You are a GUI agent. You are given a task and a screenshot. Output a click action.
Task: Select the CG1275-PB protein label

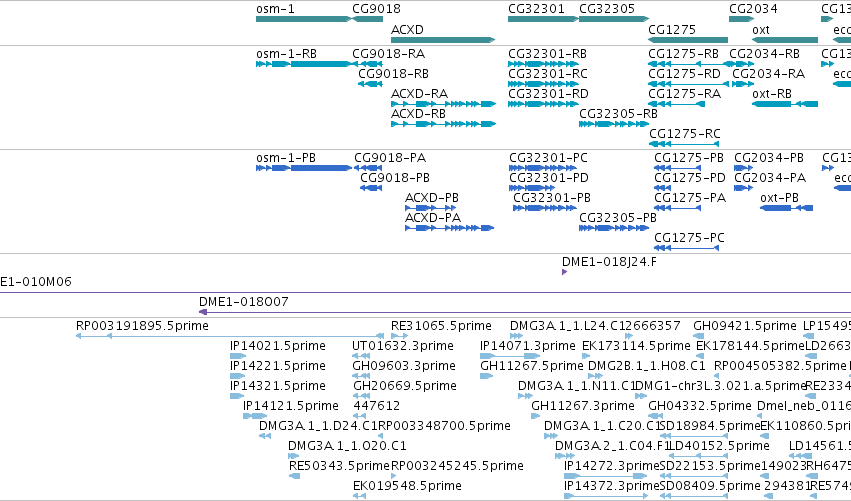pyautogui.click(x=689, y=158)
